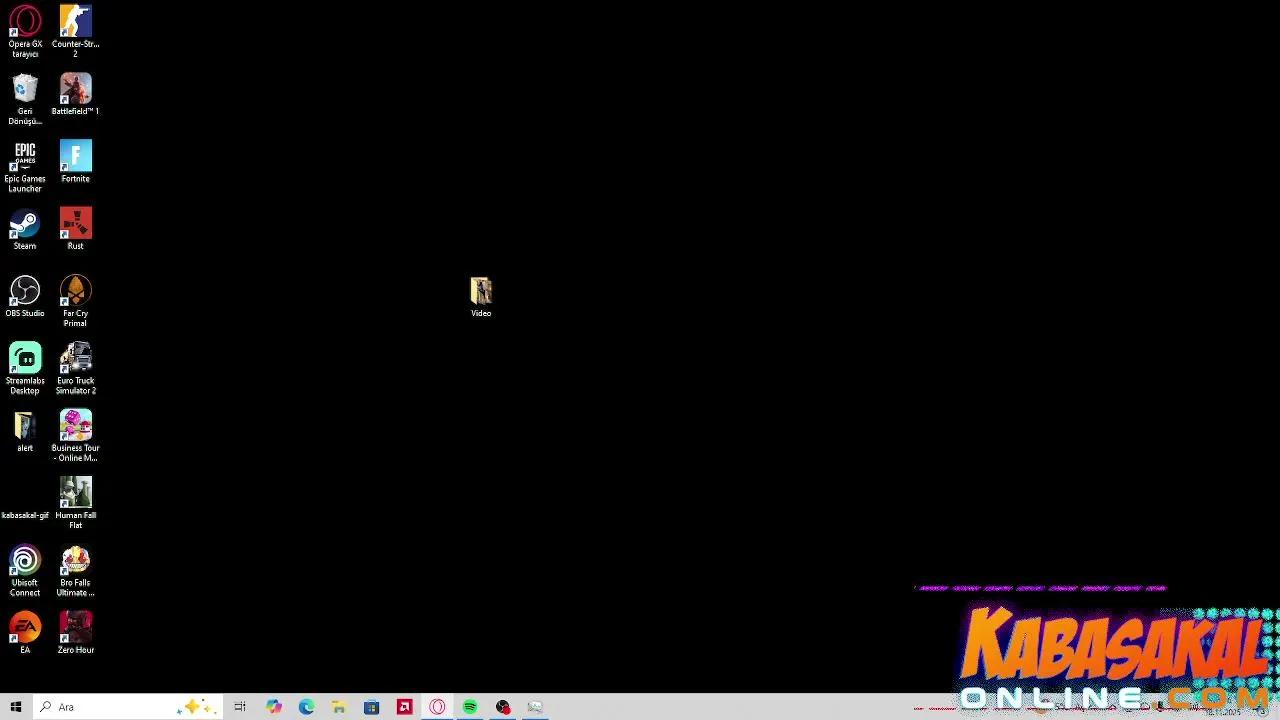The width and height of the screenshot is (1280, 720).
Task: Open Microsoft Store from the taskbar
Action: click(371, 707)
